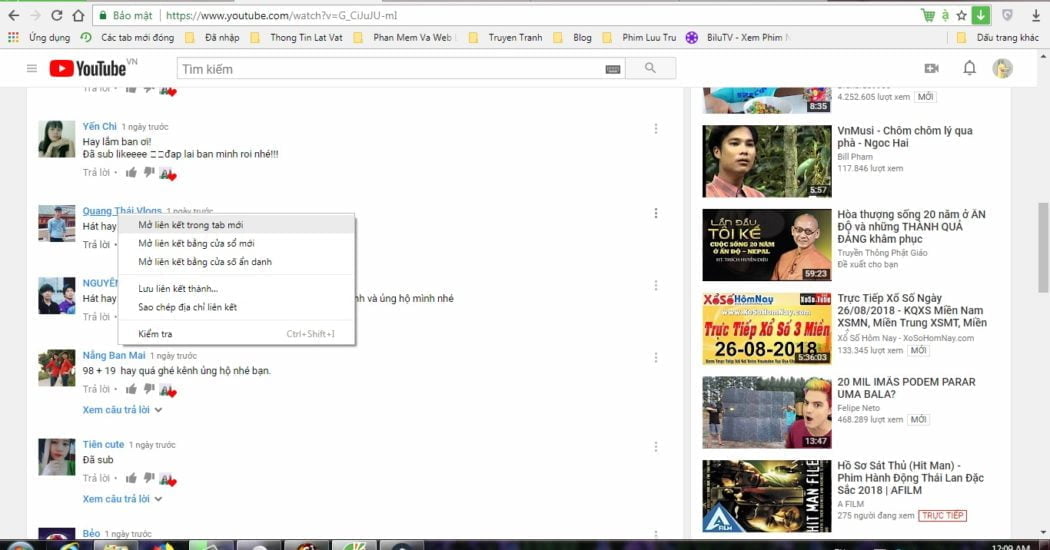
Task: Open Phan Mem Va Web bookmarks folder
Action: 405,38
